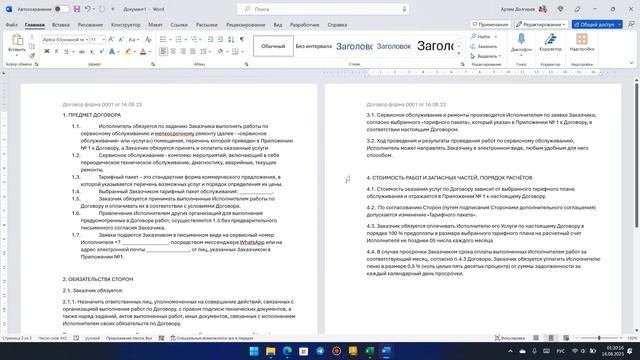This screenshot has width=640, height=360.
Task: Apply red font color
Action: (143, 51)
